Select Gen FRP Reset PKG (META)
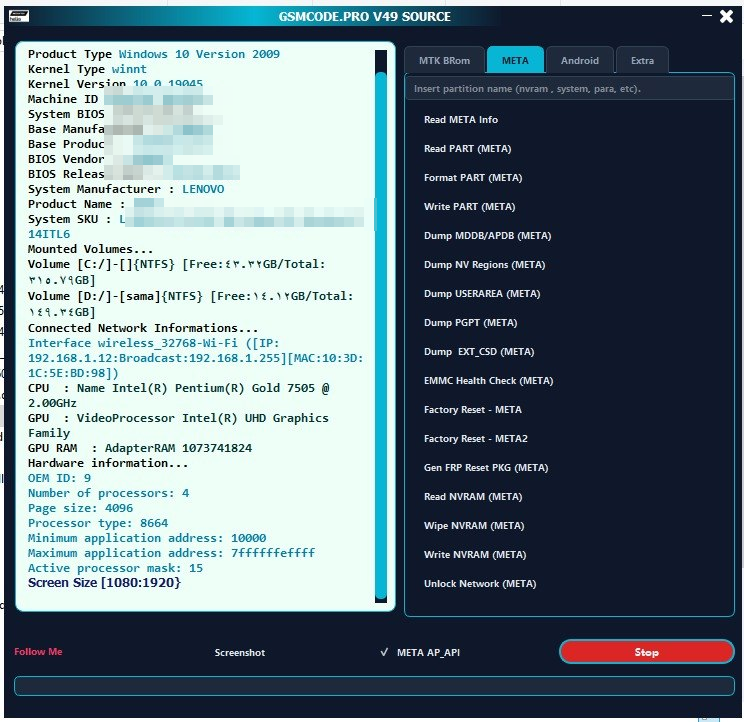This screenshot has height=722, width=744. pos(486,467)
